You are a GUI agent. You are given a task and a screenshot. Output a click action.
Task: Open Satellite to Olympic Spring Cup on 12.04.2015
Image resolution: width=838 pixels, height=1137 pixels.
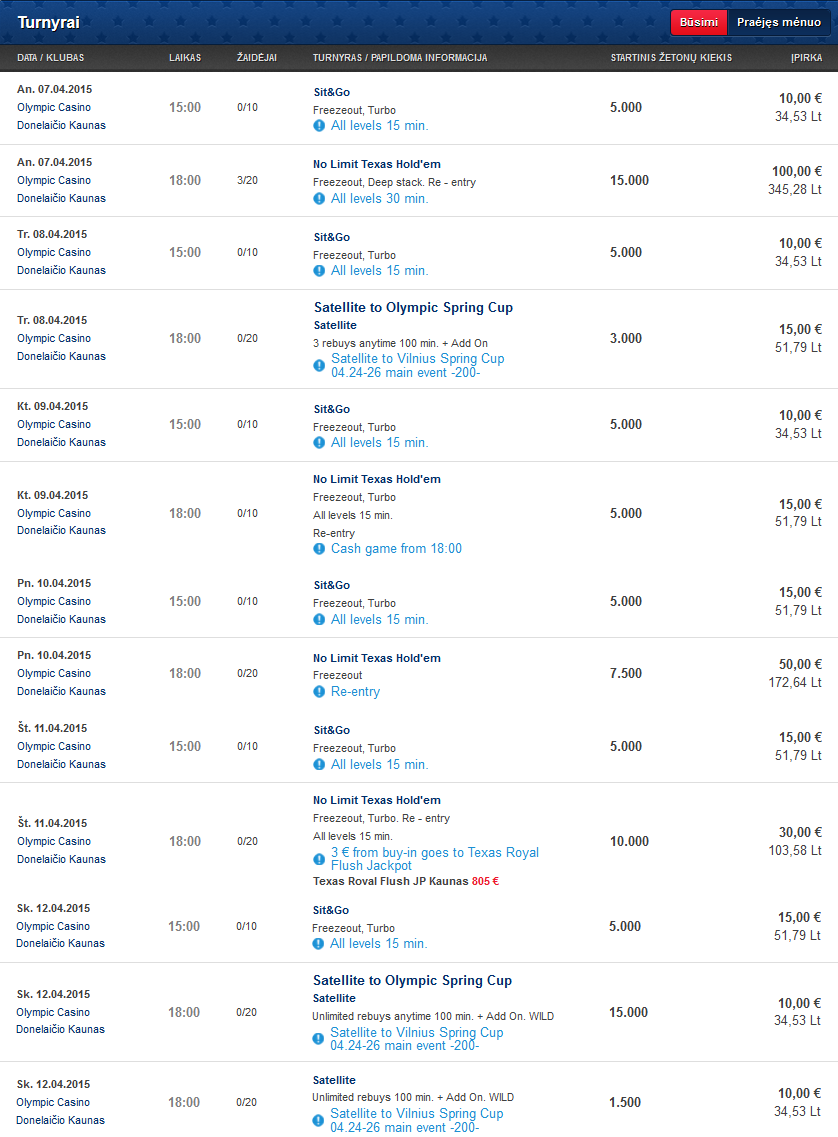[412, 980]
